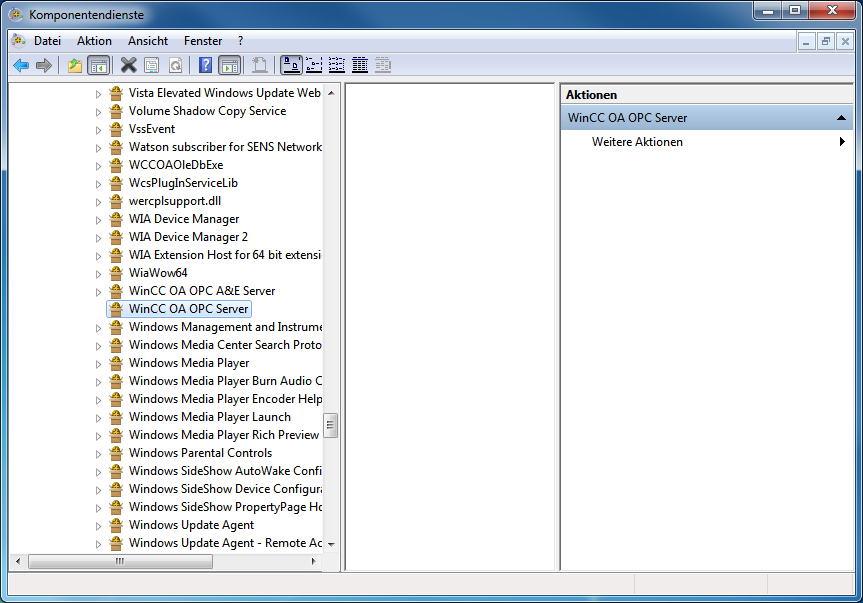This screenshot has width=863, height=603.
Task: Open the ? help menu
Action: coord(241,41)
